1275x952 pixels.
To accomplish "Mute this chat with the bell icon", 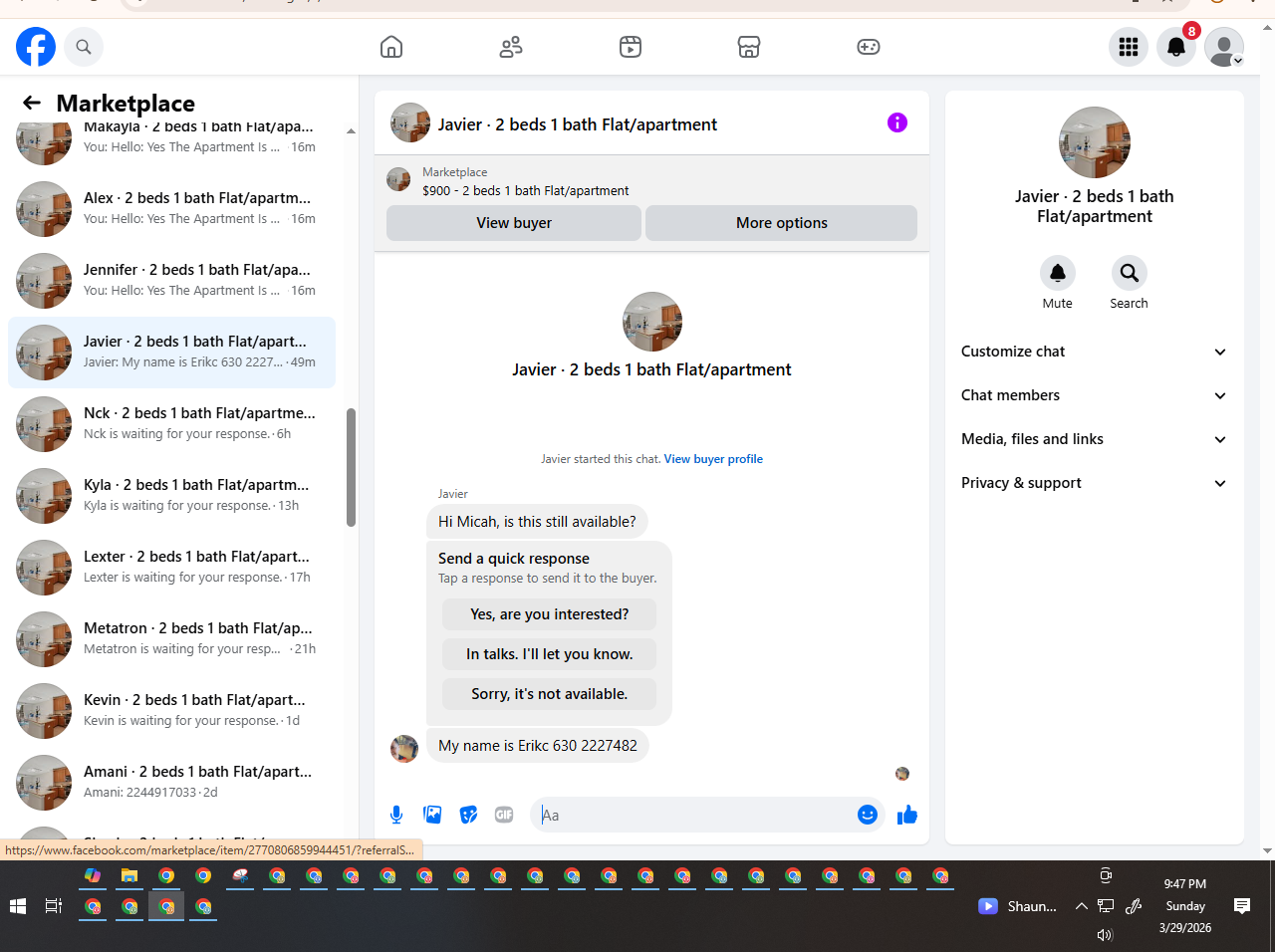I will (x=1058, y=273).
